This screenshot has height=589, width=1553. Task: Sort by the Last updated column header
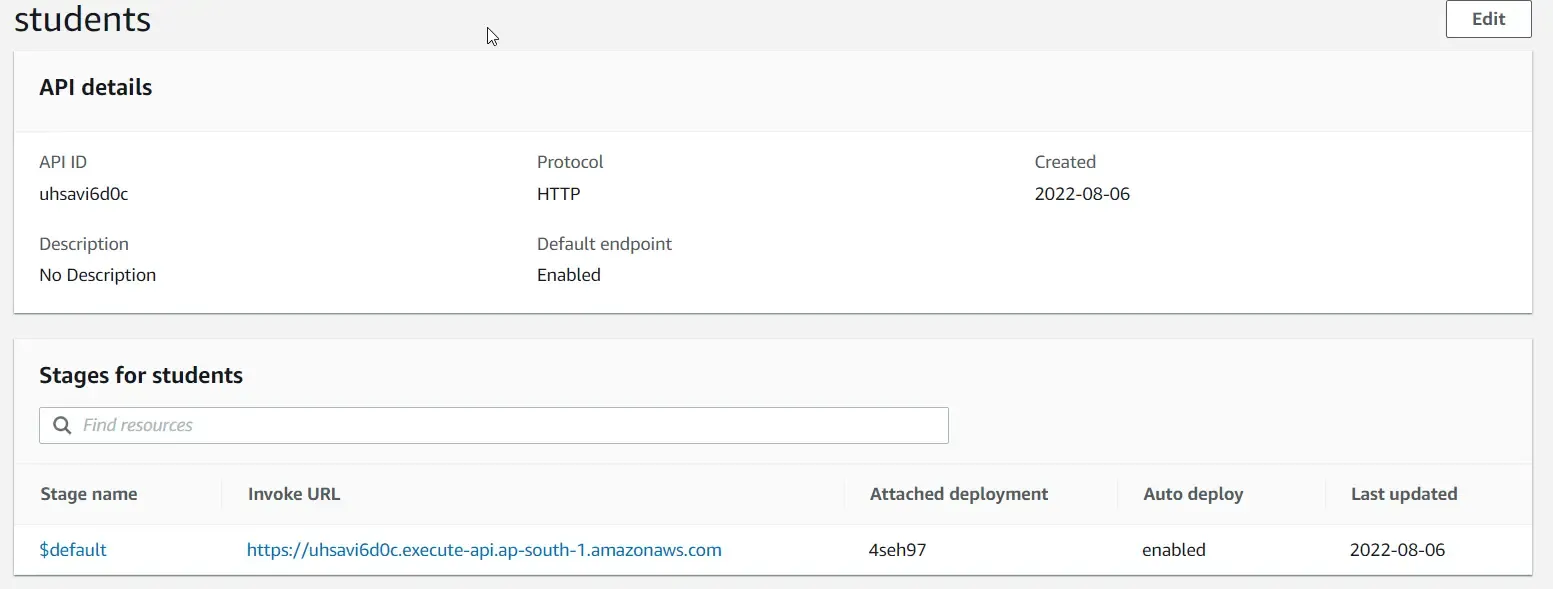(1403, 493)
